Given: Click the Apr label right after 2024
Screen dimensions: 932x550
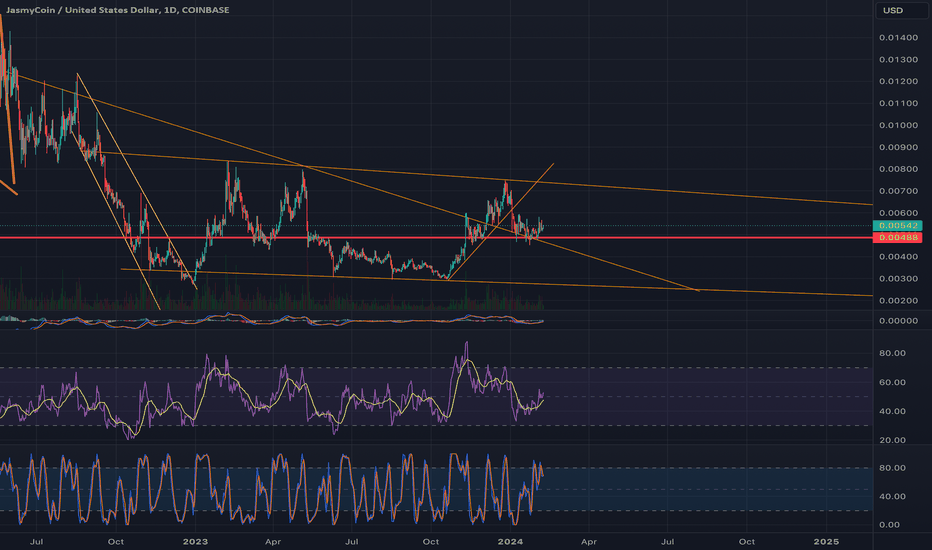Looking at the screenshot, I should click(x=588, y=542).
